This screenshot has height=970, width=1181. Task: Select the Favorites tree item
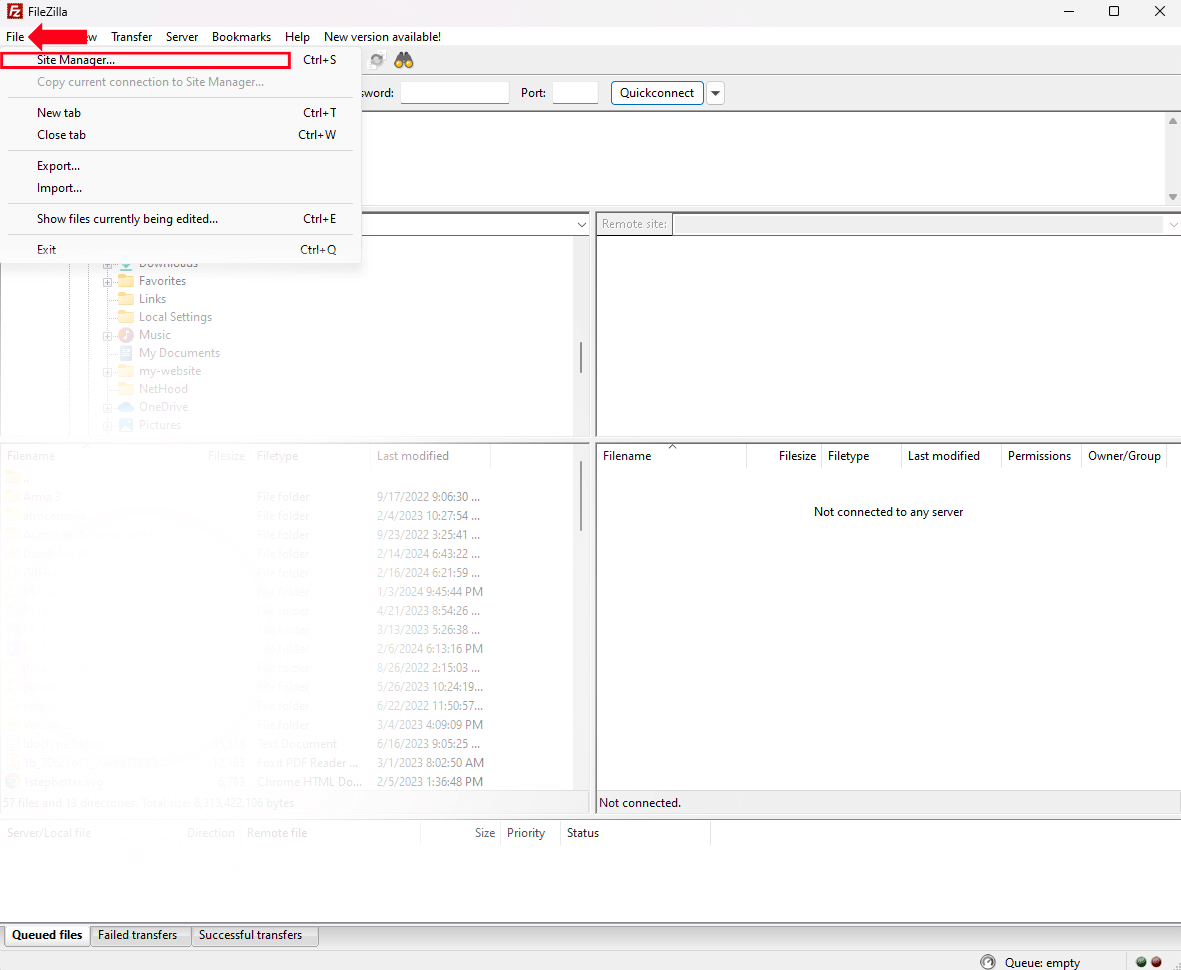162,281
